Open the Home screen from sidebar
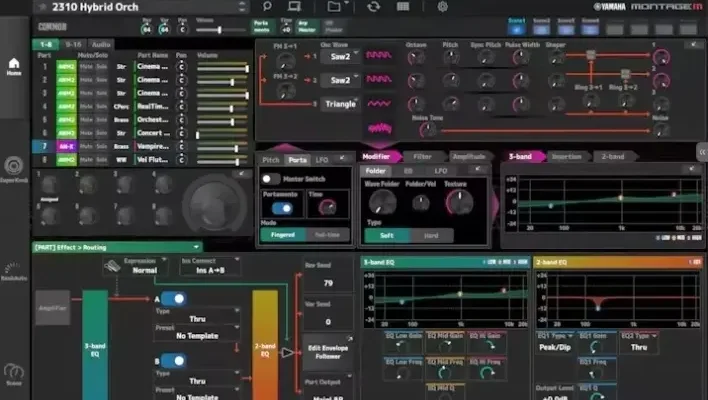This screenshot has height=400, width=708. click(13, 64)
